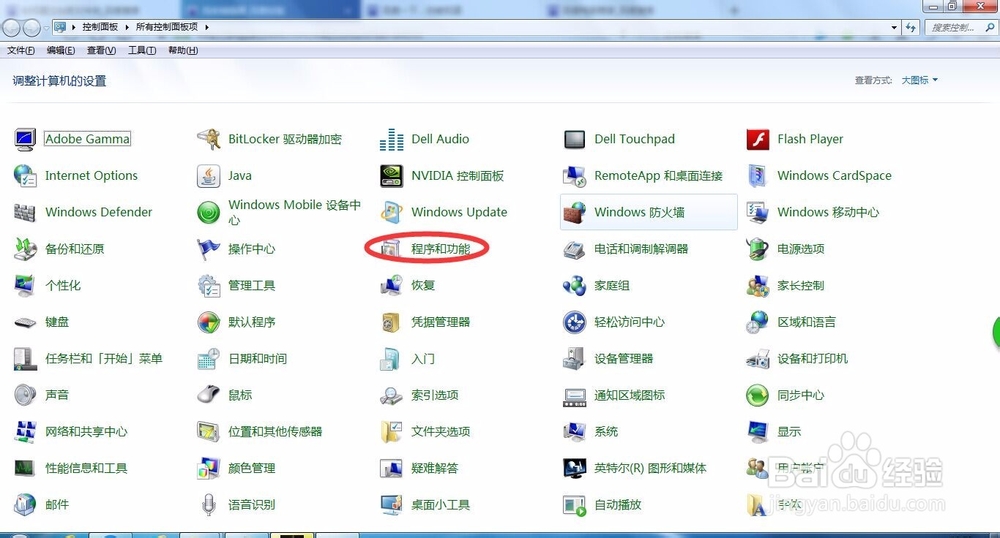1000x538 pixels.
Task: Open the 区域和语言 link
Action: pyautogui.click(x=806, y=322)
